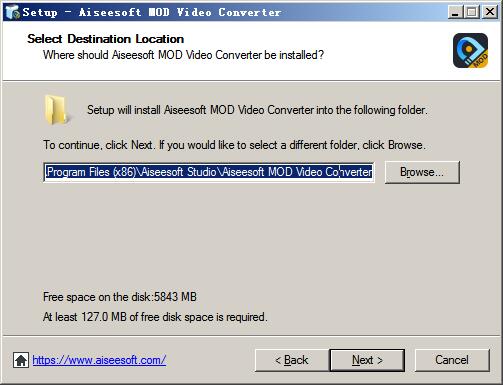Click the 'Setup will install' description text
The width and height of the screenshot is (503, 385).
point(257,110)
